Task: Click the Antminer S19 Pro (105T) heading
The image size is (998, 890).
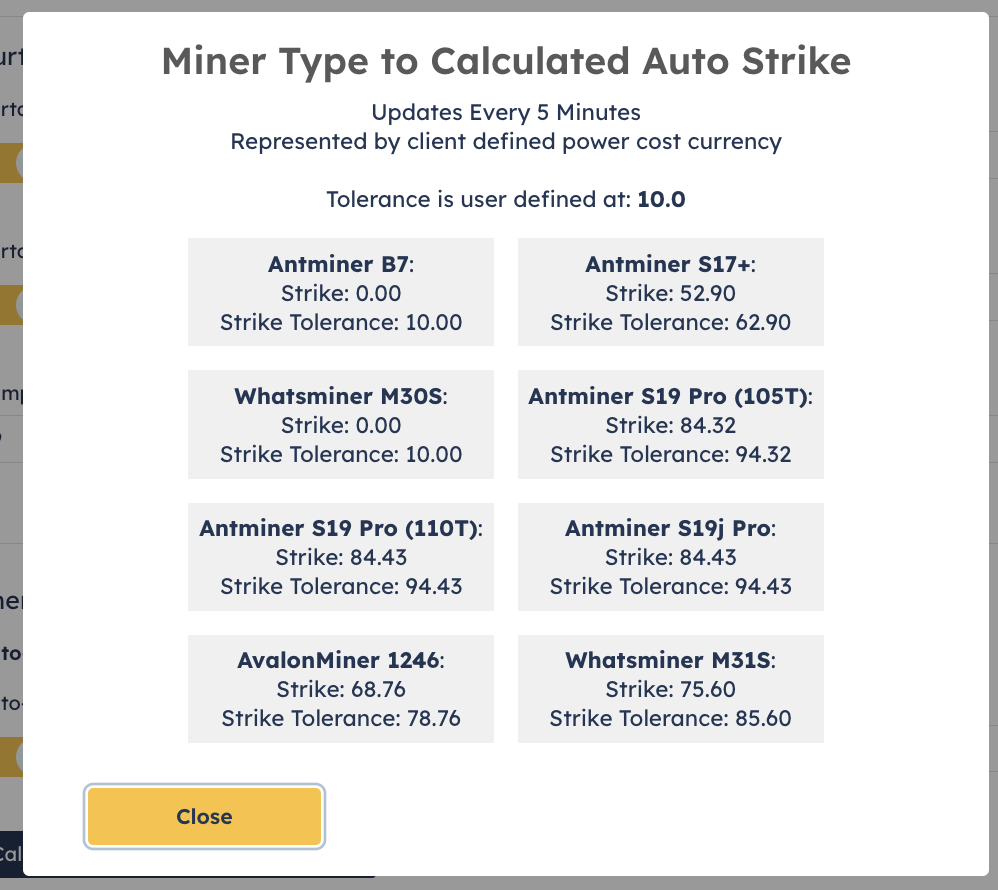Action: (x=669, y=397)
